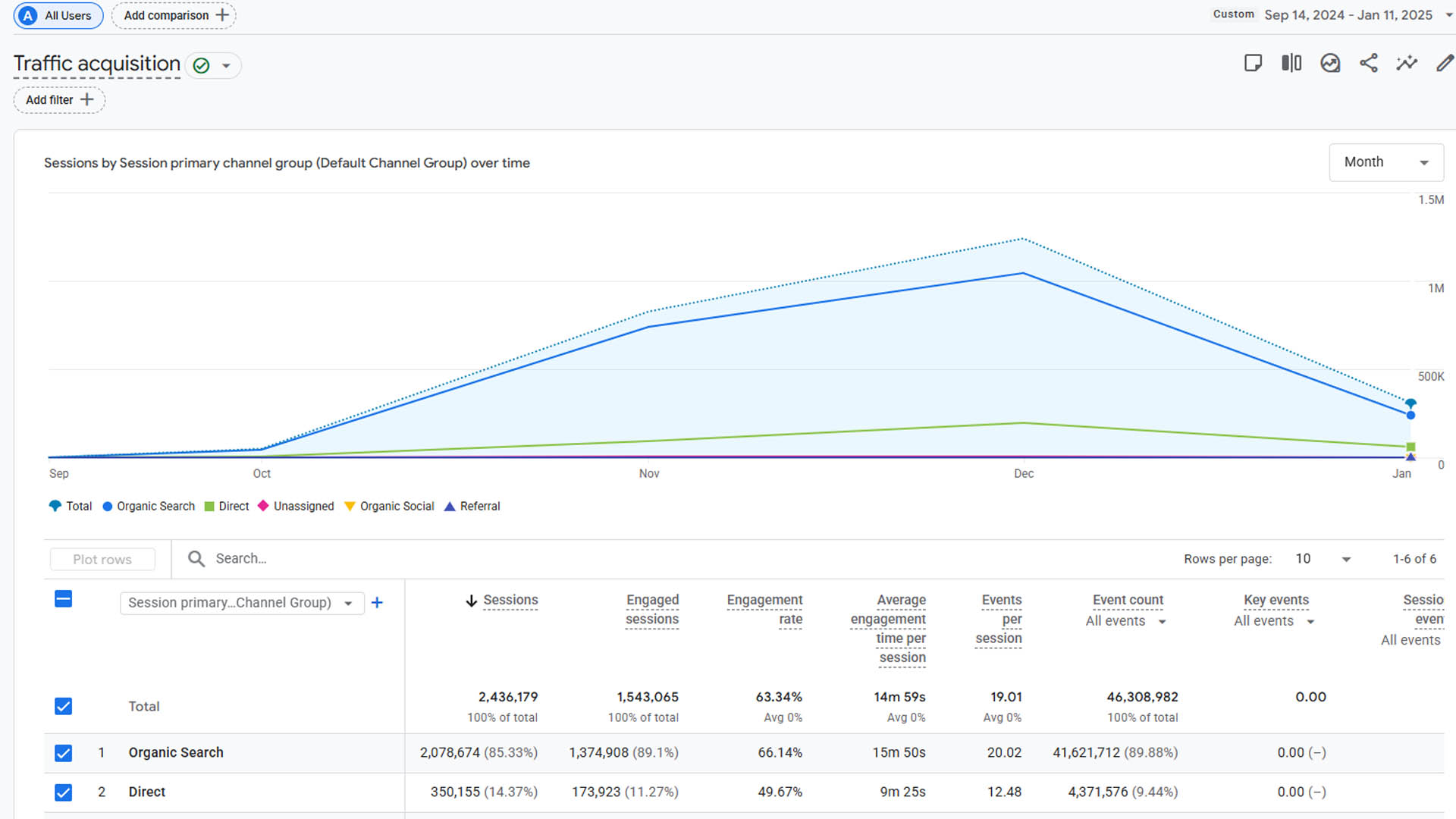The height and width of the screenshot is (819, 1456).
Task: Click the plus icon in Add filter
Action: click(87, 99)
